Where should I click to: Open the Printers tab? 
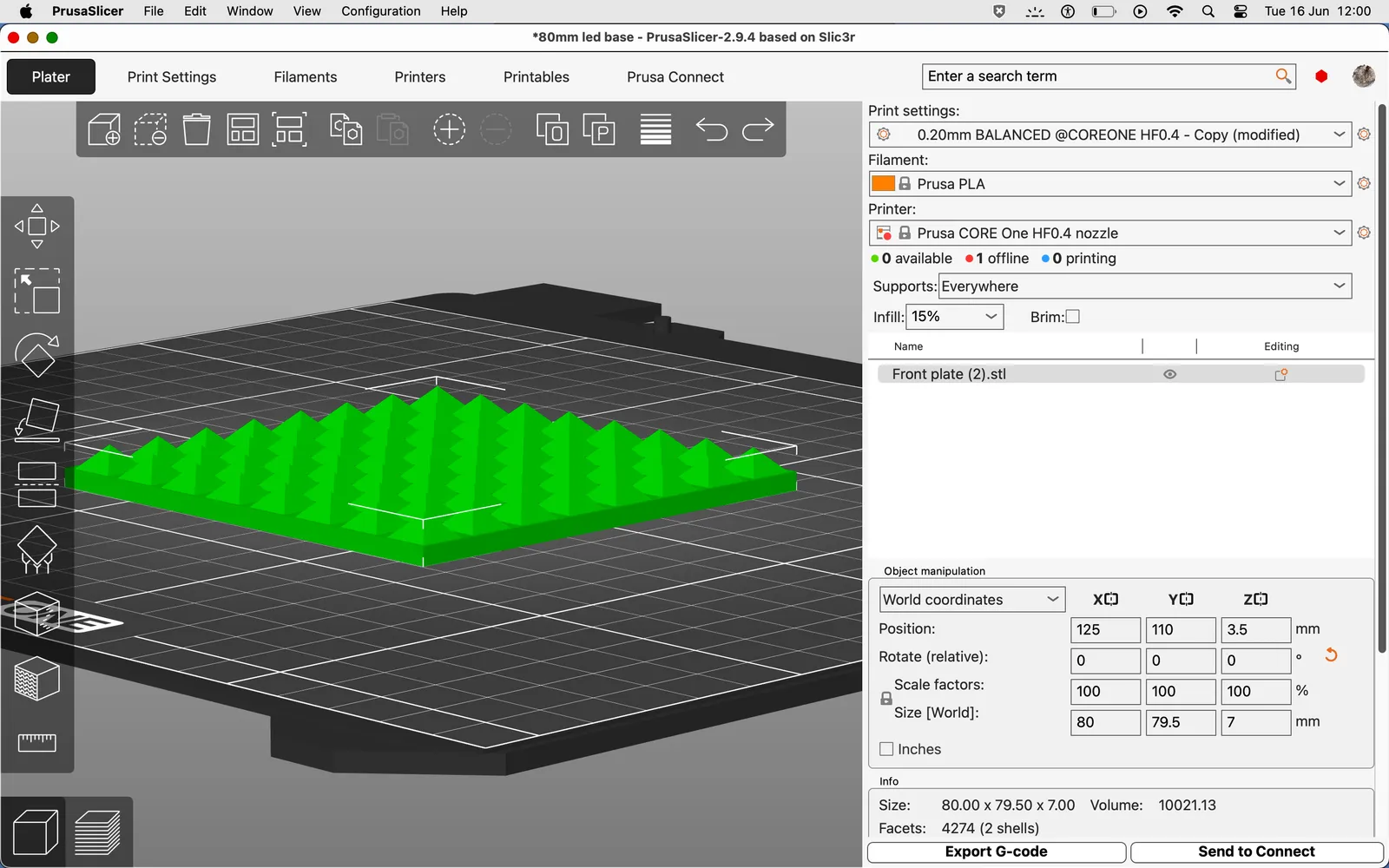coord(420,76)
